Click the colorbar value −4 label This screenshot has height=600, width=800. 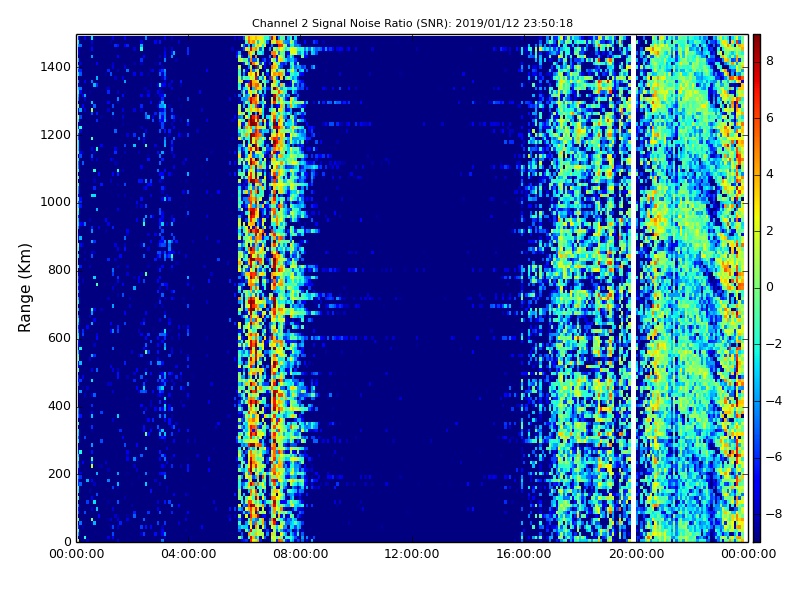click(x=773, y=401)
